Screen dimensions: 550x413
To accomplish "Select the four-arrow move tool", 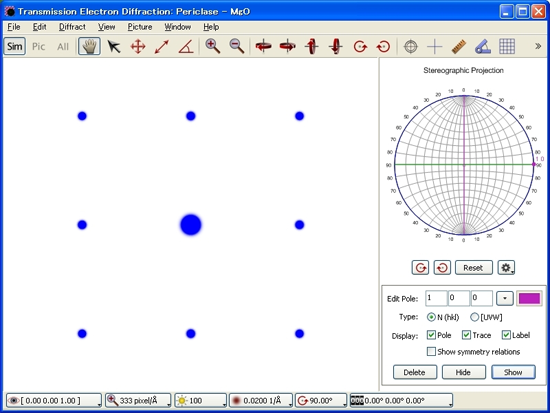I will (138, 46).
